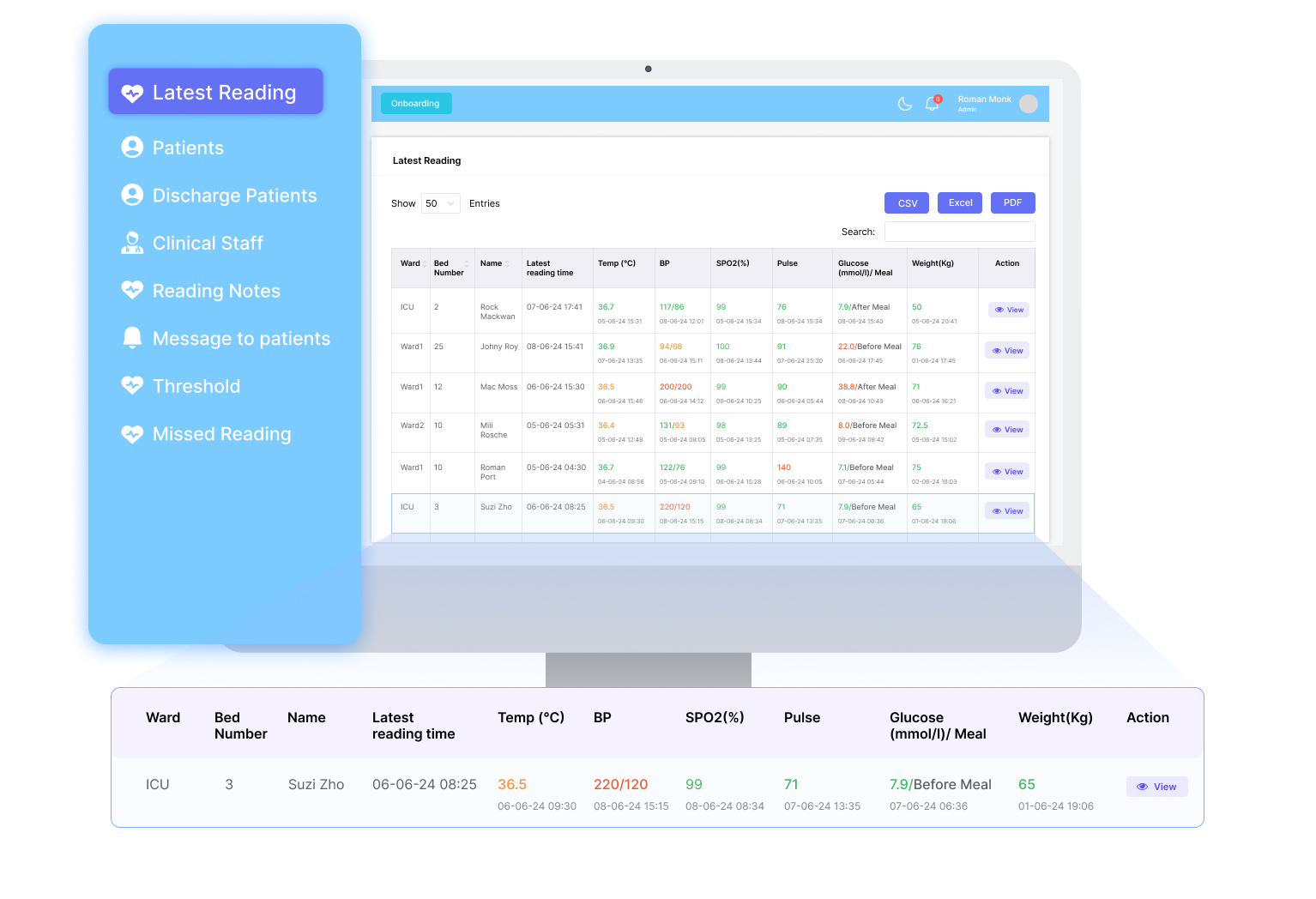The width and height of the screenshot is (1316, 899).
Task: Toggle dark mode with the moon icon
Action: (x=904, y=104)
